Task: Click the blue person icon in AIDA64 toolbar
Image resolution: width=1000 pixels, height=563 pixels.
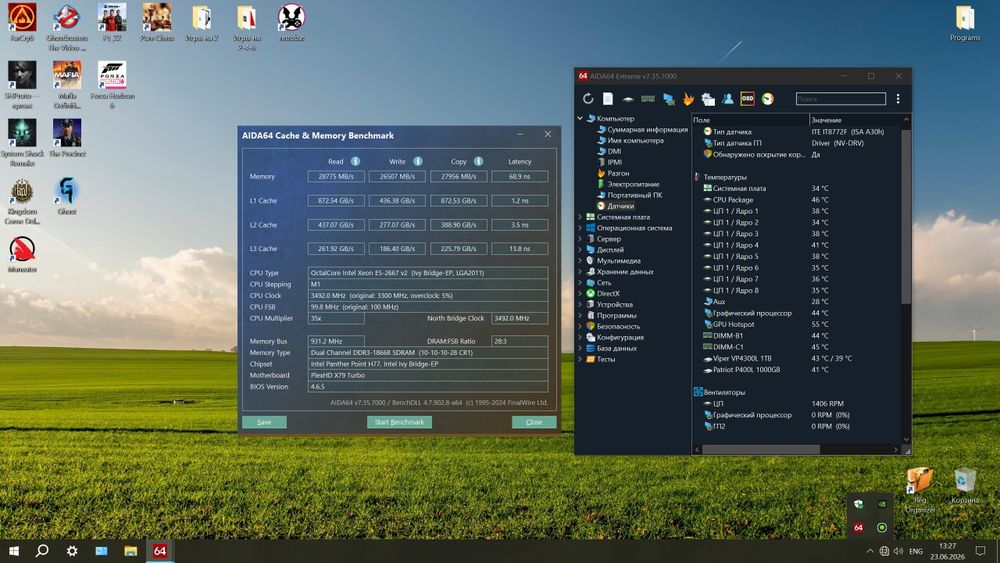Action: 728,99
